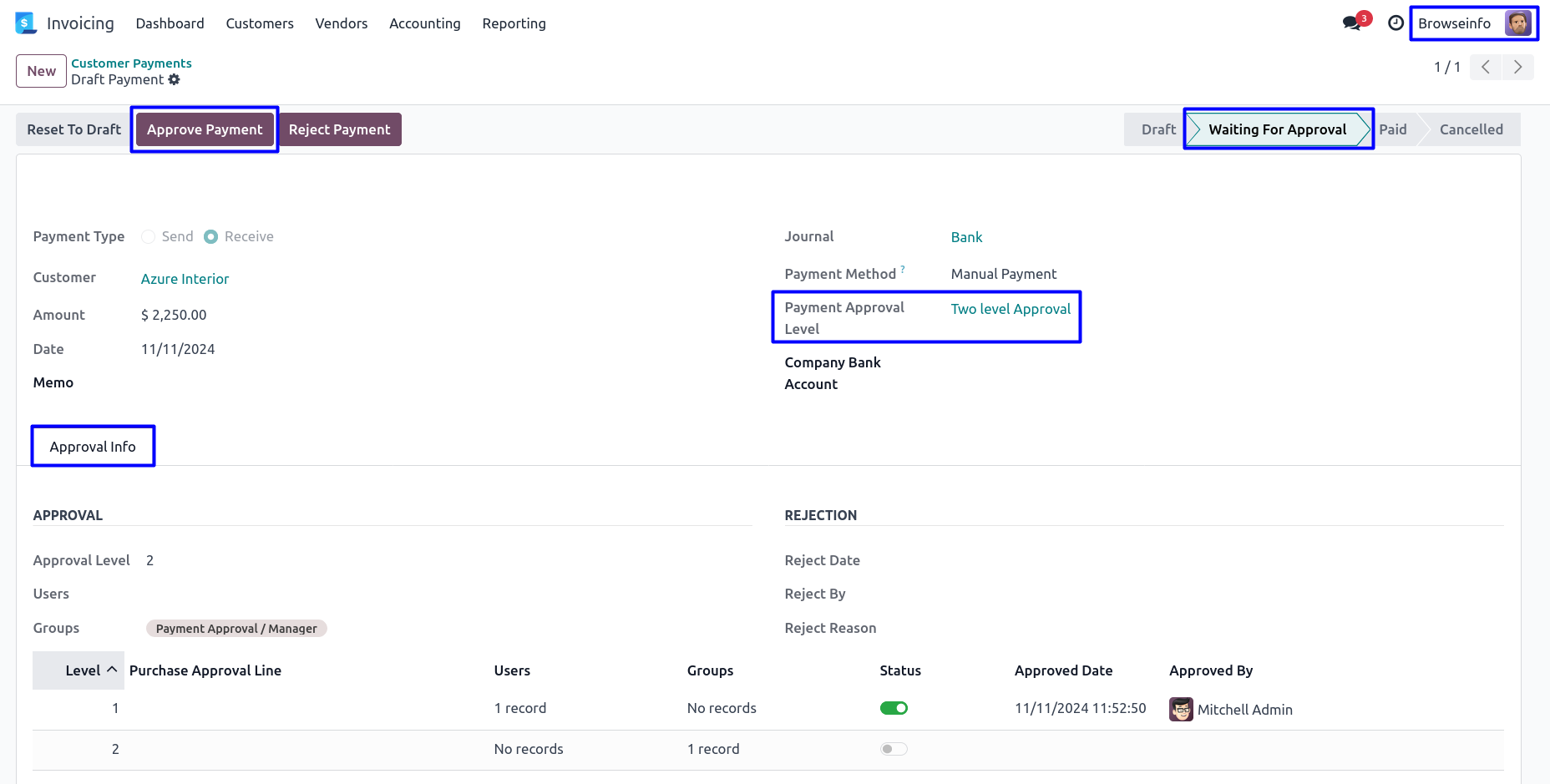Click Mitchell Admin avatar in approval line
The width and height of the screenshot is (1550, 784).
pyautogui.click(x=1181, y=709)
